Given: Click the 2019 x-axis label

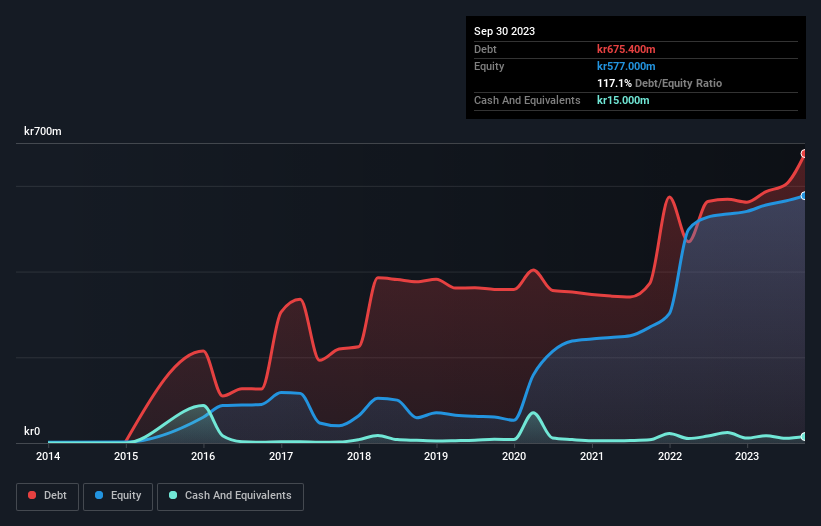Looking at the screenshot, I should (x=436, y=456).
